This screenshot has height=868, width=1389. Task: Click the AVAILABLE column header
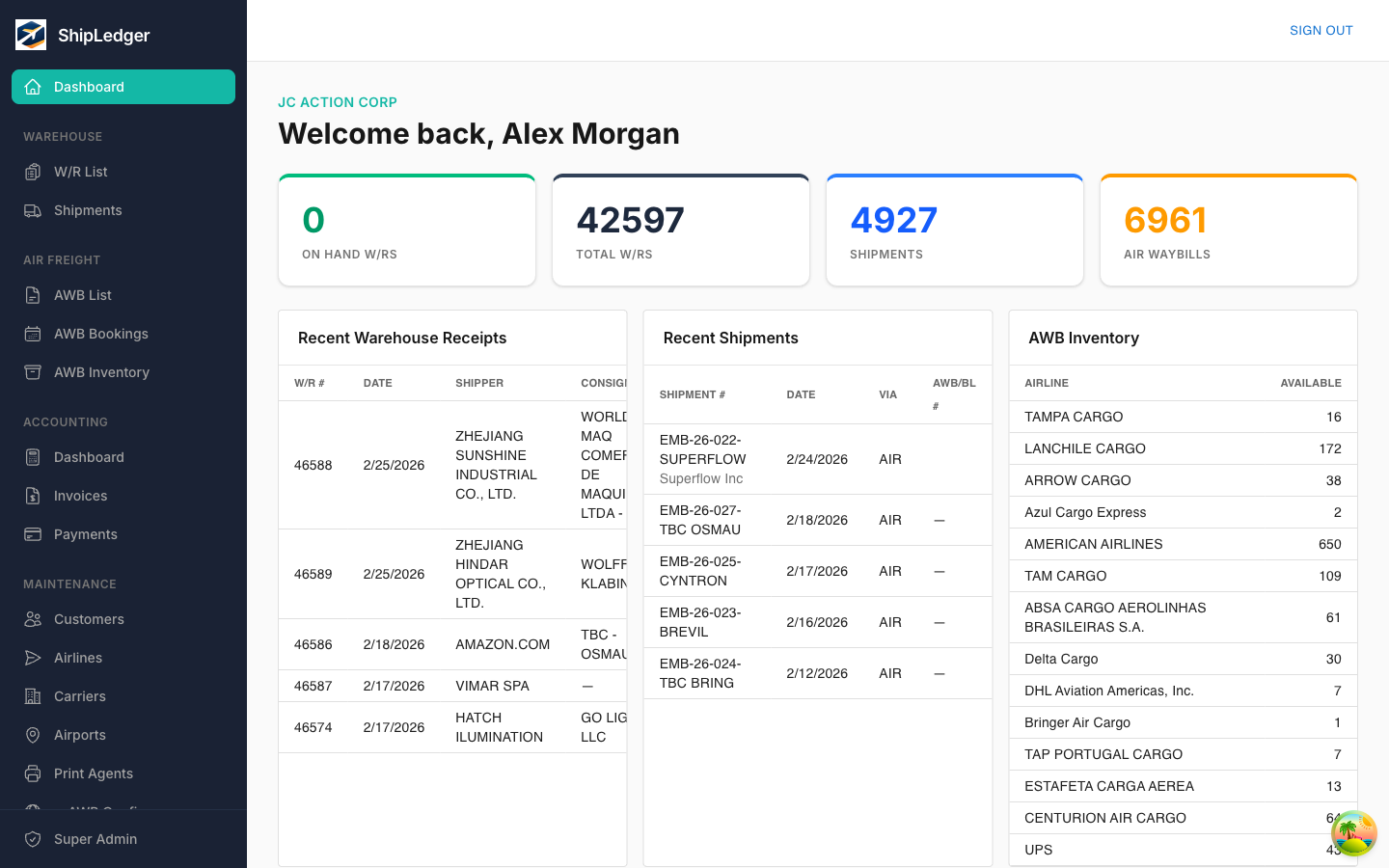click(x=1311, y=383)
